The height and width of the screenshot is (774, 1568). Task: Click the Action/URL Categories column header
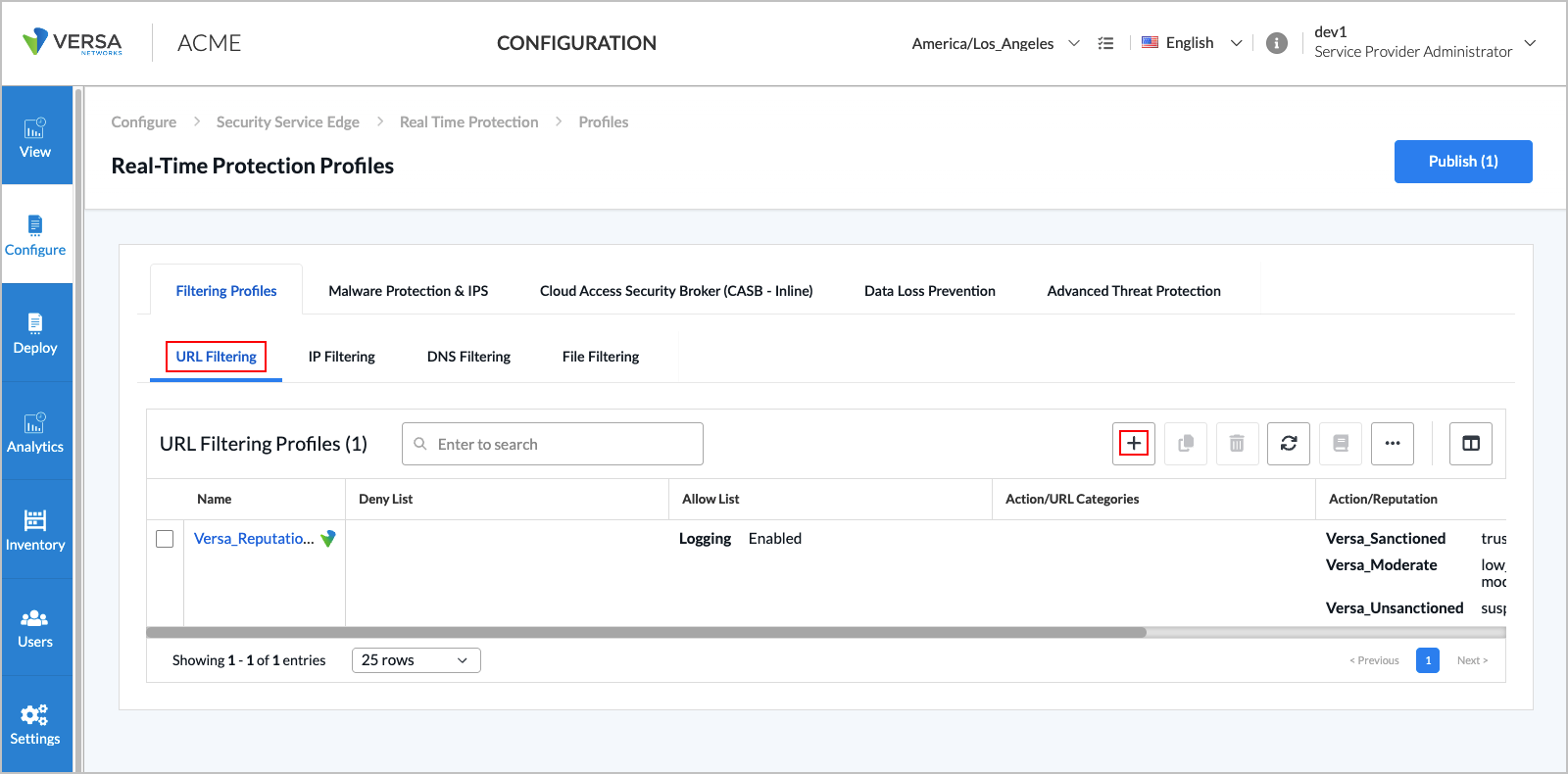[x=1072, y=500]
